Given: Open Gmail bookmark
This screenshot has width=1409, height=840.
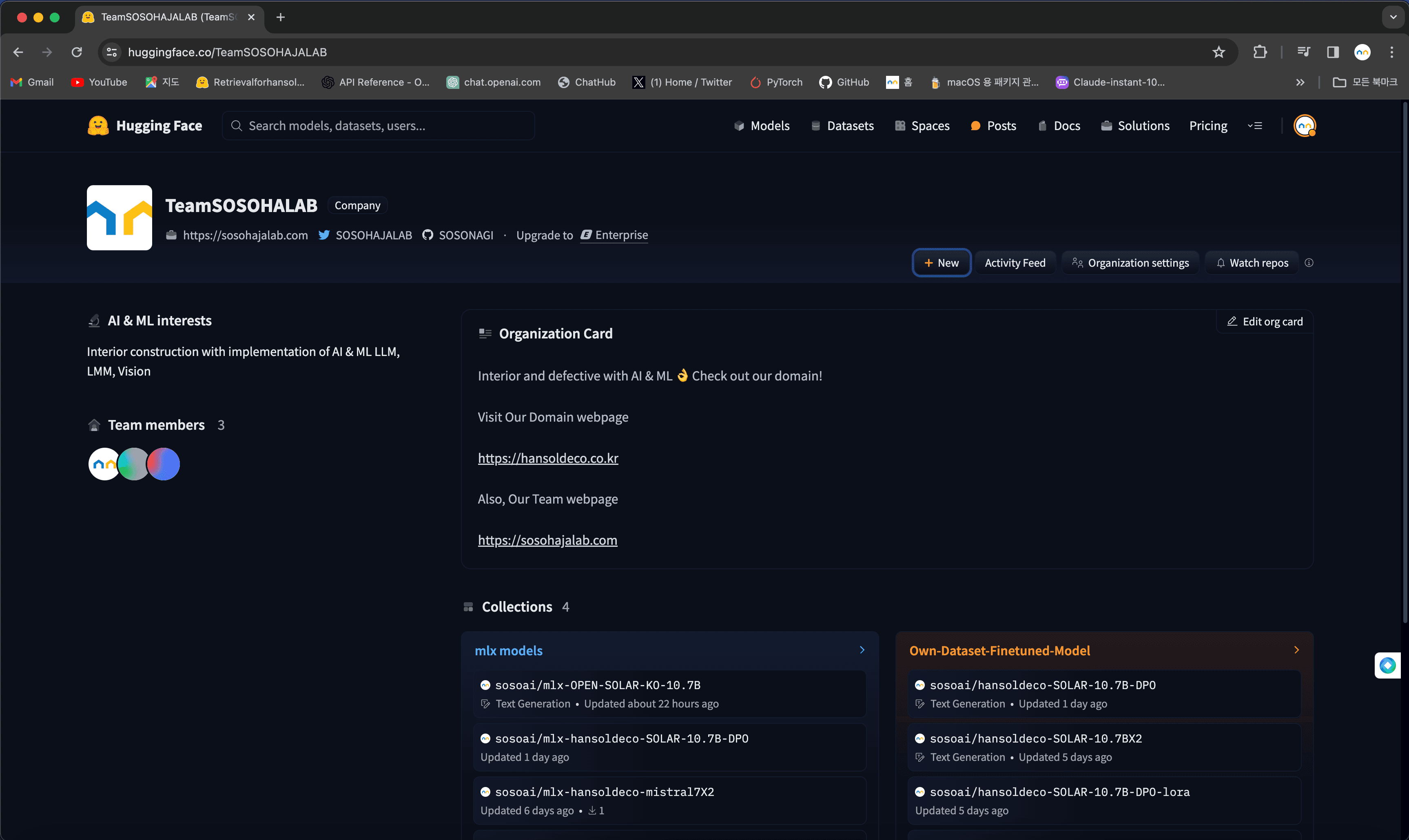Looking at the screenshot, I should tap(32, 82).
